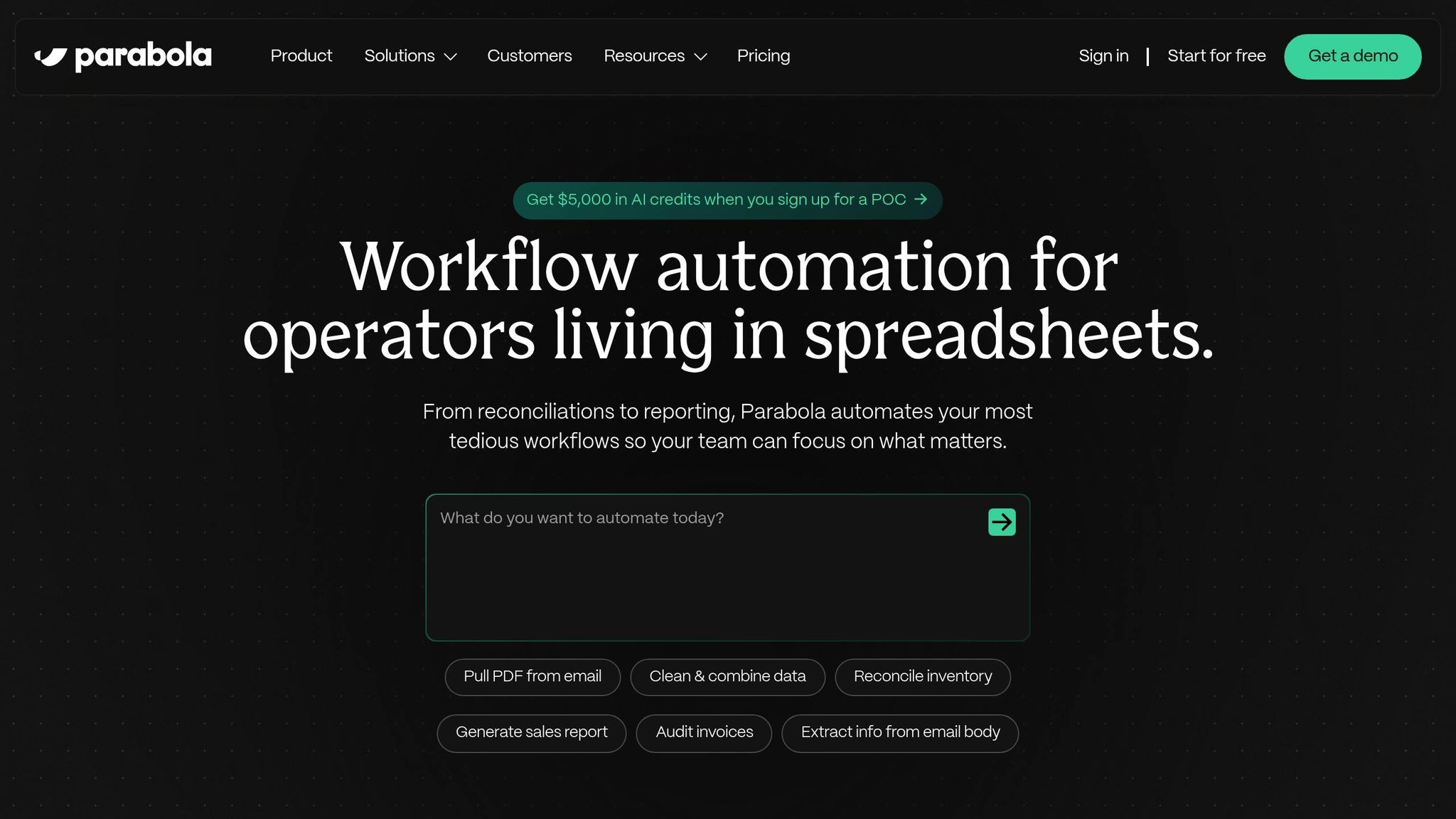Click the green submit arrow icon
Screen dimensions: 1456x819
click(1002, 522)
